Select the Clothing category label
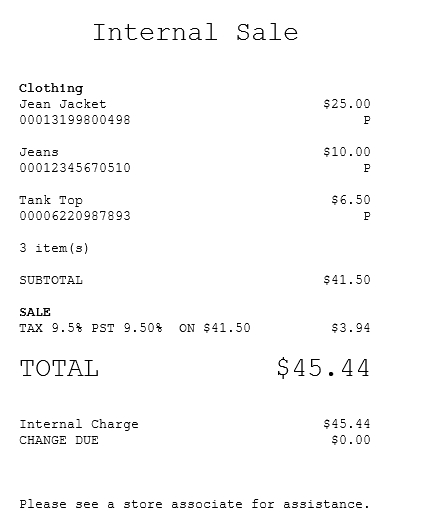Viewport: 422px width, 530px height. tap(51, 89)
